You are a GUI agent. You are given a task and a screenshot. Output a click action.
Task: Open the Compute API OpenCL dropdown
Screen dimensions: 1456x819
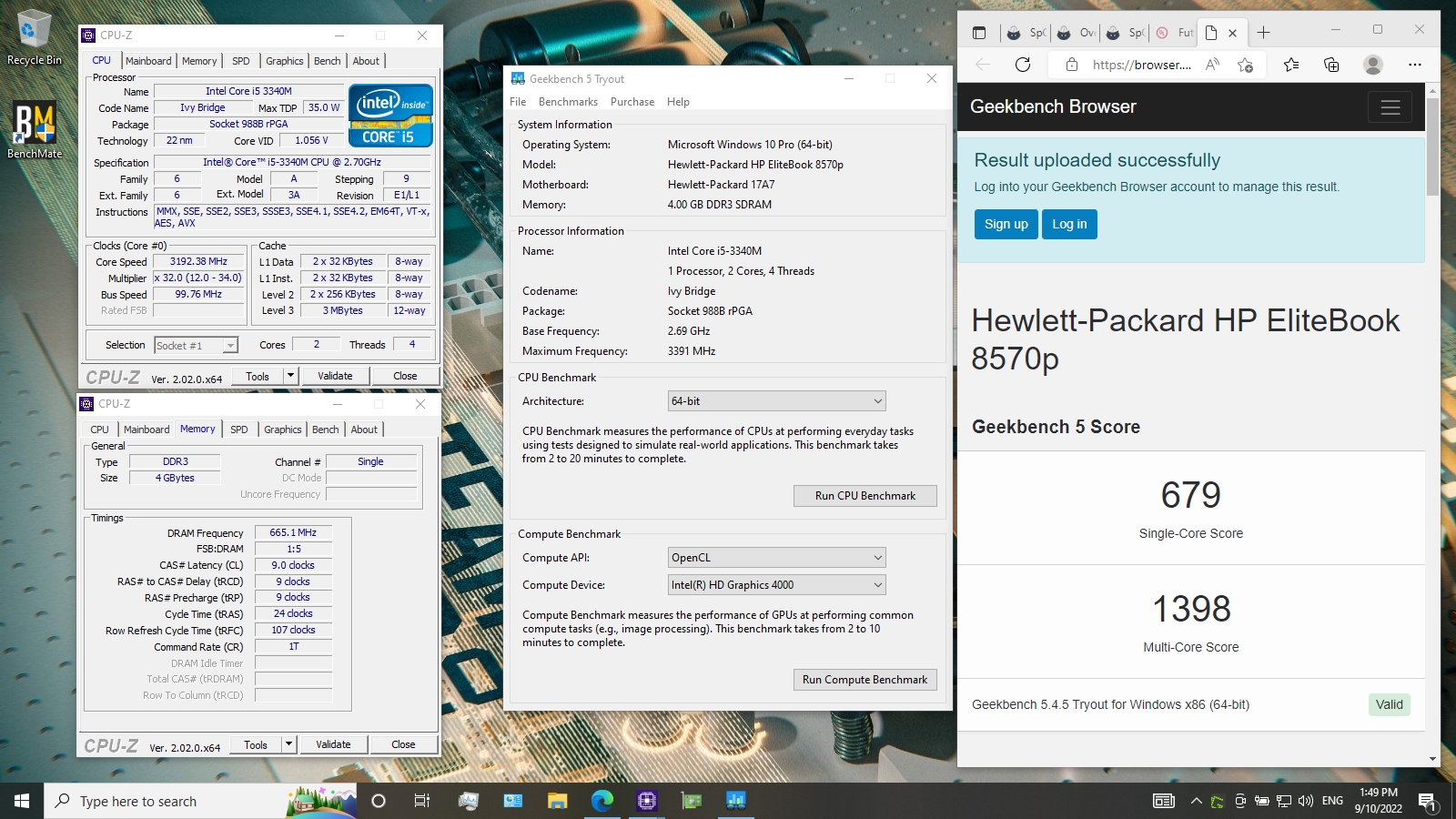point(776,558)
